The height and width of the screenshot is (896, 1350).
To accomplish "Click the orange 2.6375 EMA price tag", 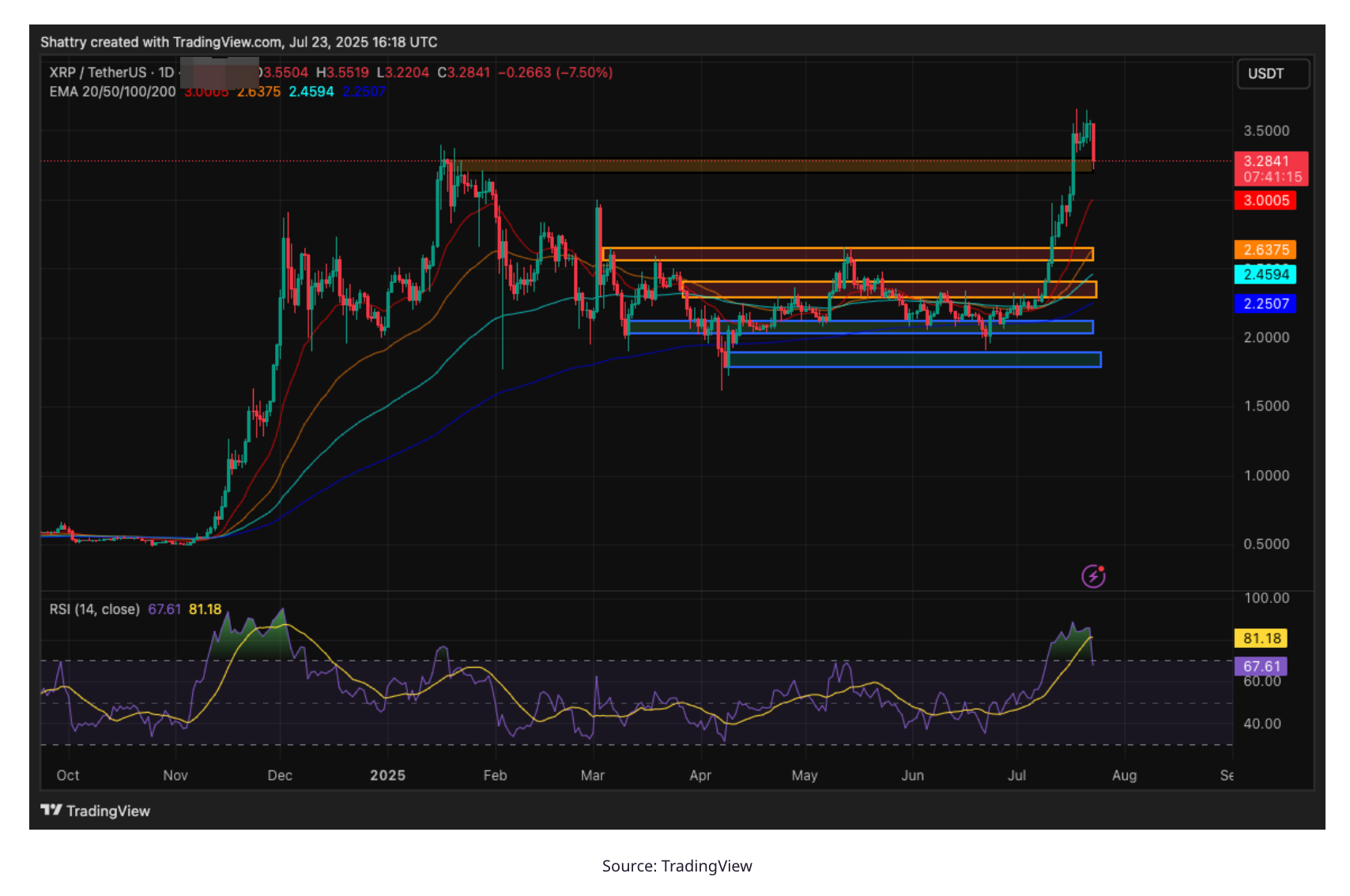I will pos(1265,250).
